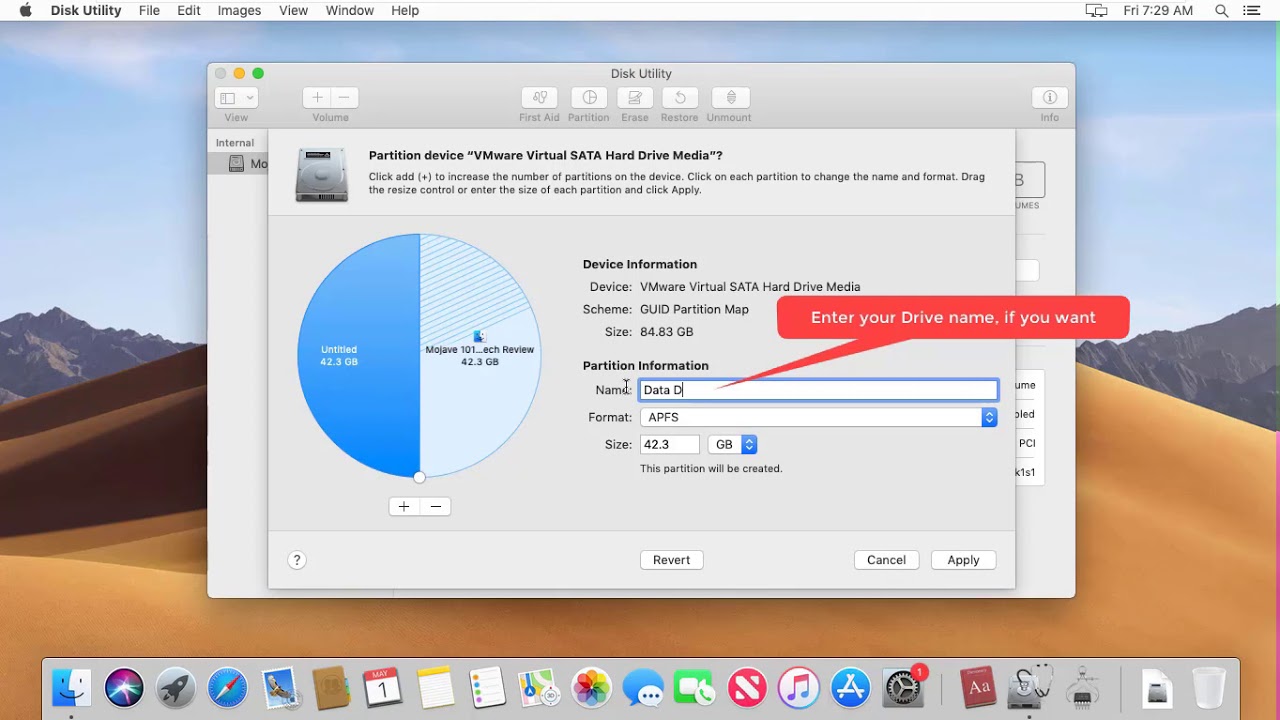The height and width of the screenshot is (720, 1280).
Task: Open the Format APFS dropdown
Action: (818, 417)
